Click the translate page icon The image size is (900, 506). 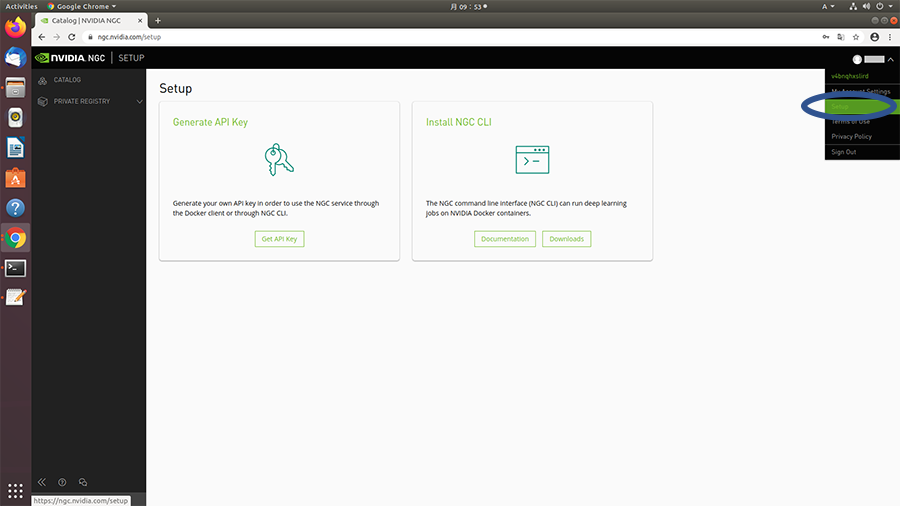point(841,37)
